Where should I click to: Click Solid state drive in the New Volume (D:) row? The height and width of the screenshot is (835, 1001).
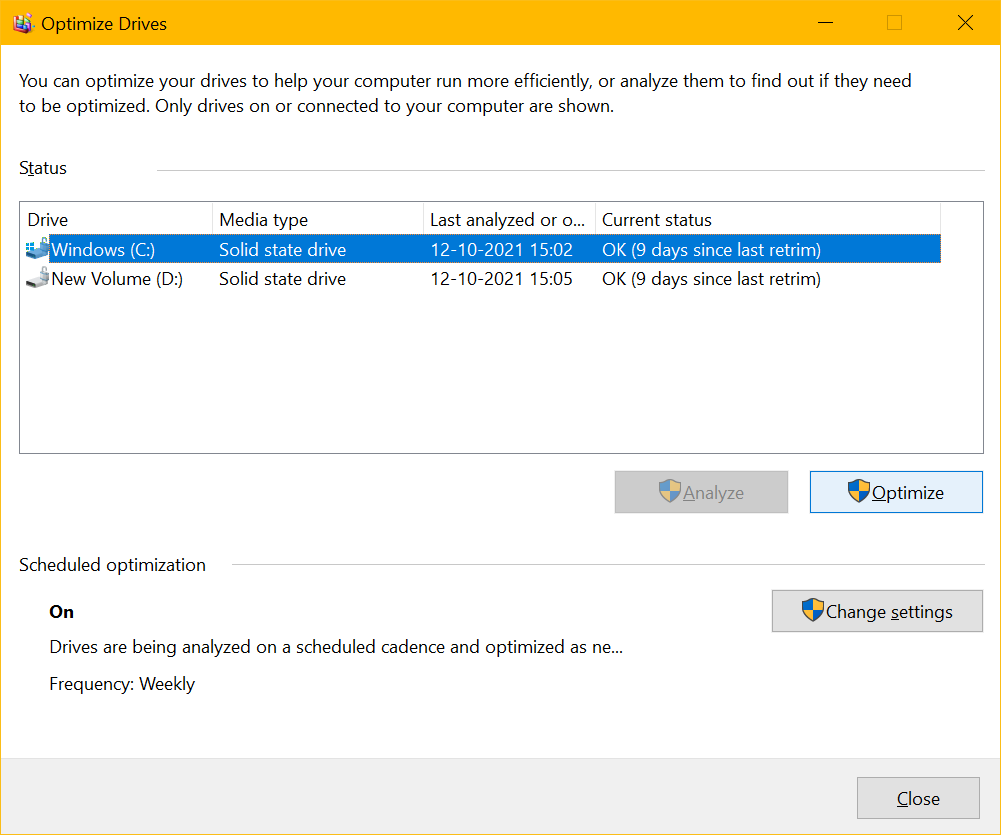(282, 279)
